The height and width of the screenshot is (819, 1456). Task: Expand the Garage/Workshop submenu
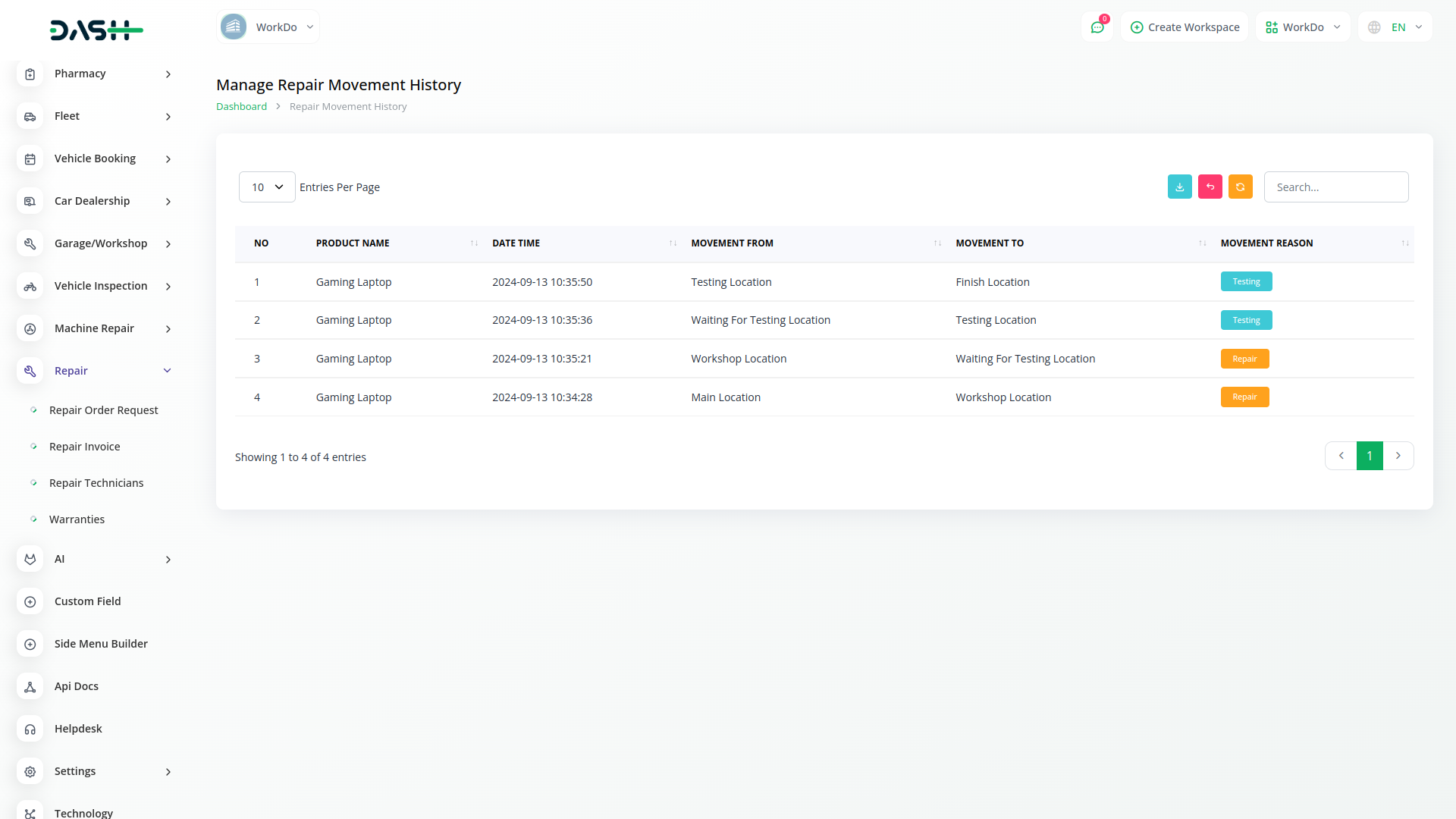click(168, 243)
